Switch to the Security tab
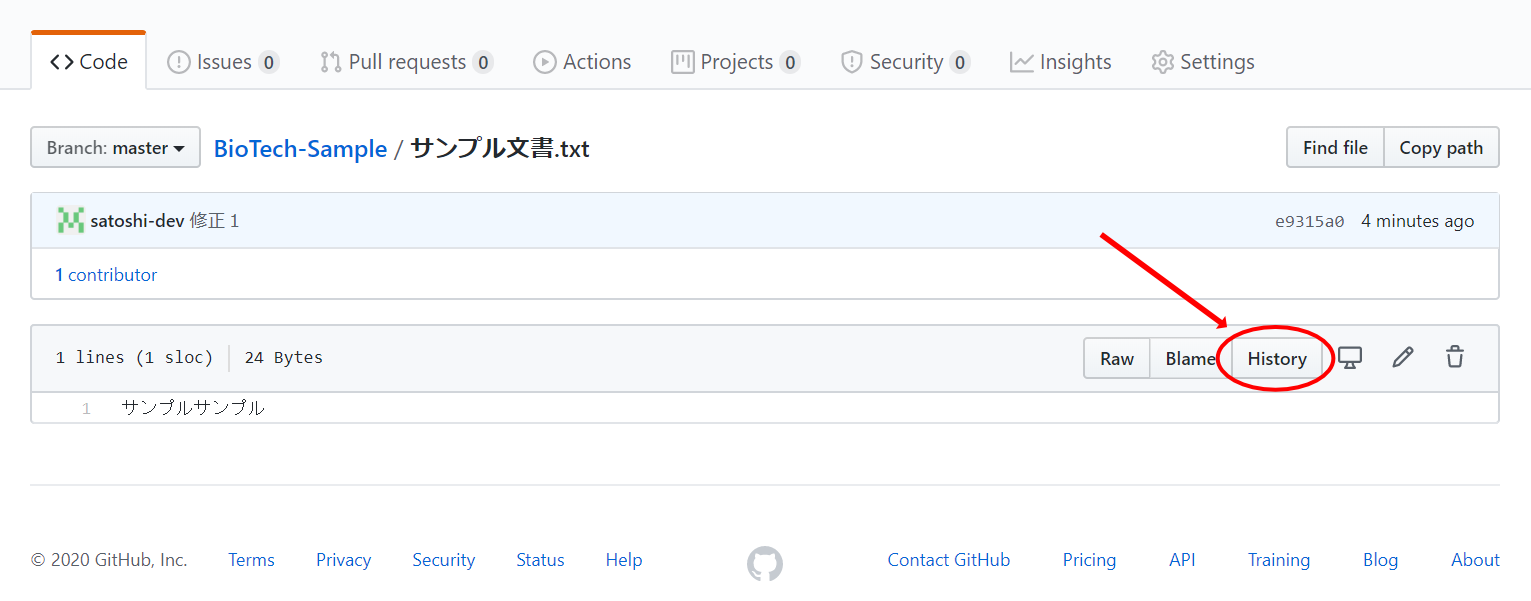1531x601 pixels. tap(905, 62)
